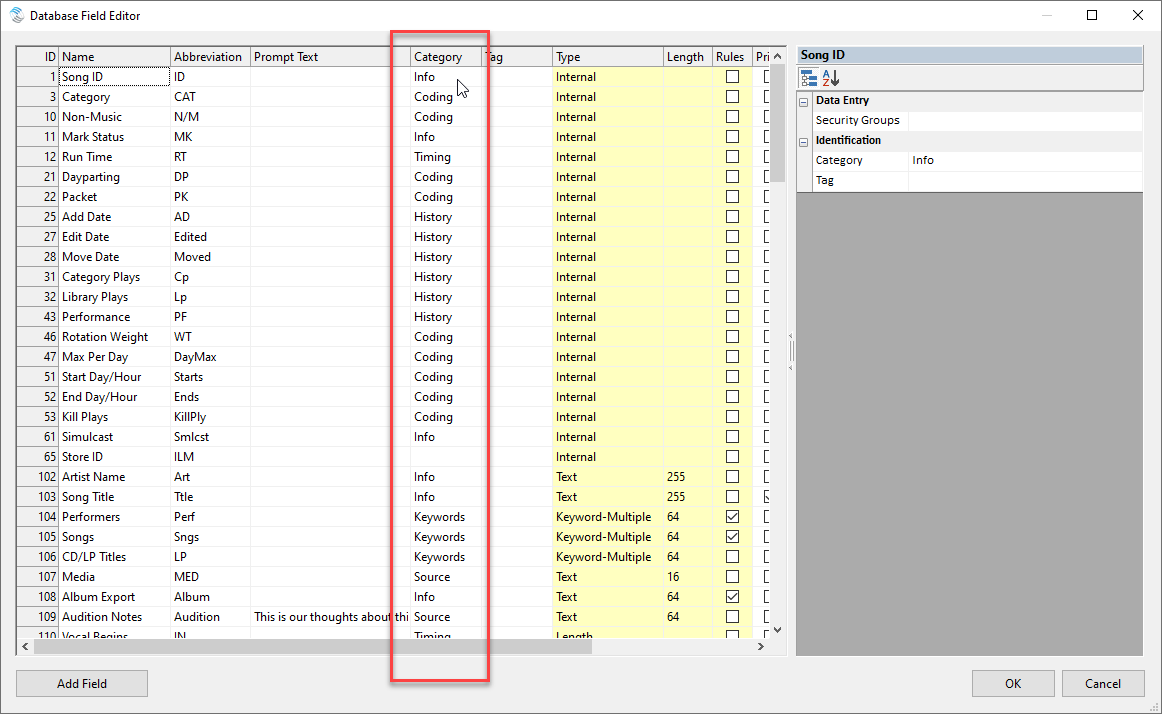Collapse the Identification property group
Screen dimensions: 1162x714
803,141
